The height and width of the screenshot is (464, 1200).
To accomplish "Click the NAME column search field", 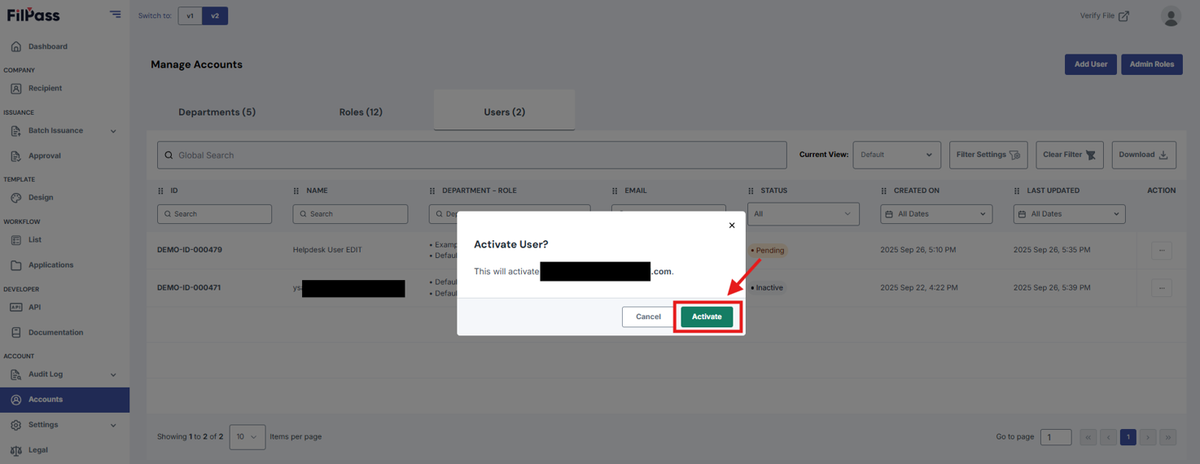I will click(x=350, y=214).
